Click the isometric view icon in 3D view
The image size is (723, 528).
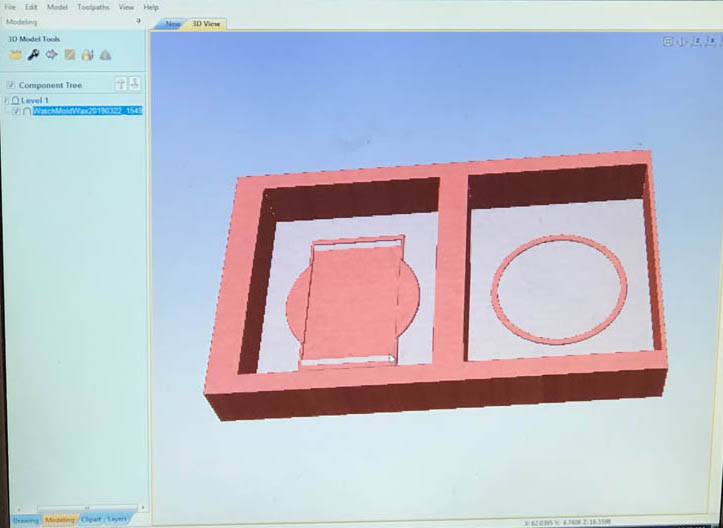pos(668,41)
